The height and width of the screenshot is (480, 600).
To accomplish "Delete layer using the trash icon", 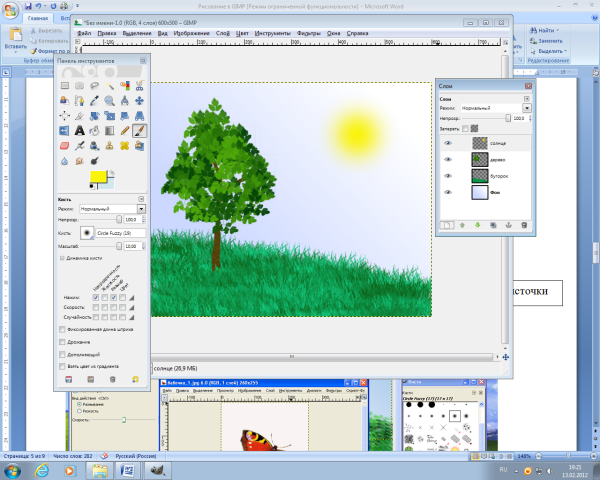I will click(x=524, y=225).
